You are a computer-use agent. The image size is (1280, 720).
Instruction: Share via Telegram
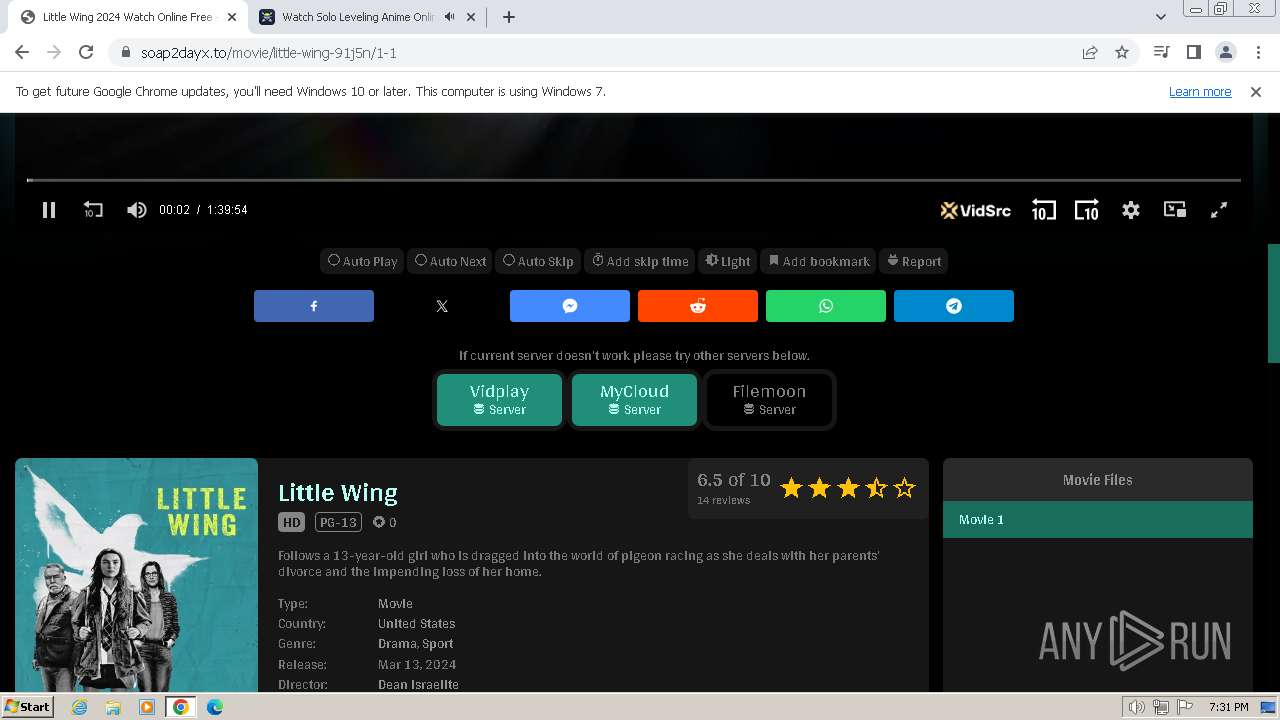[x=954, y=306]
